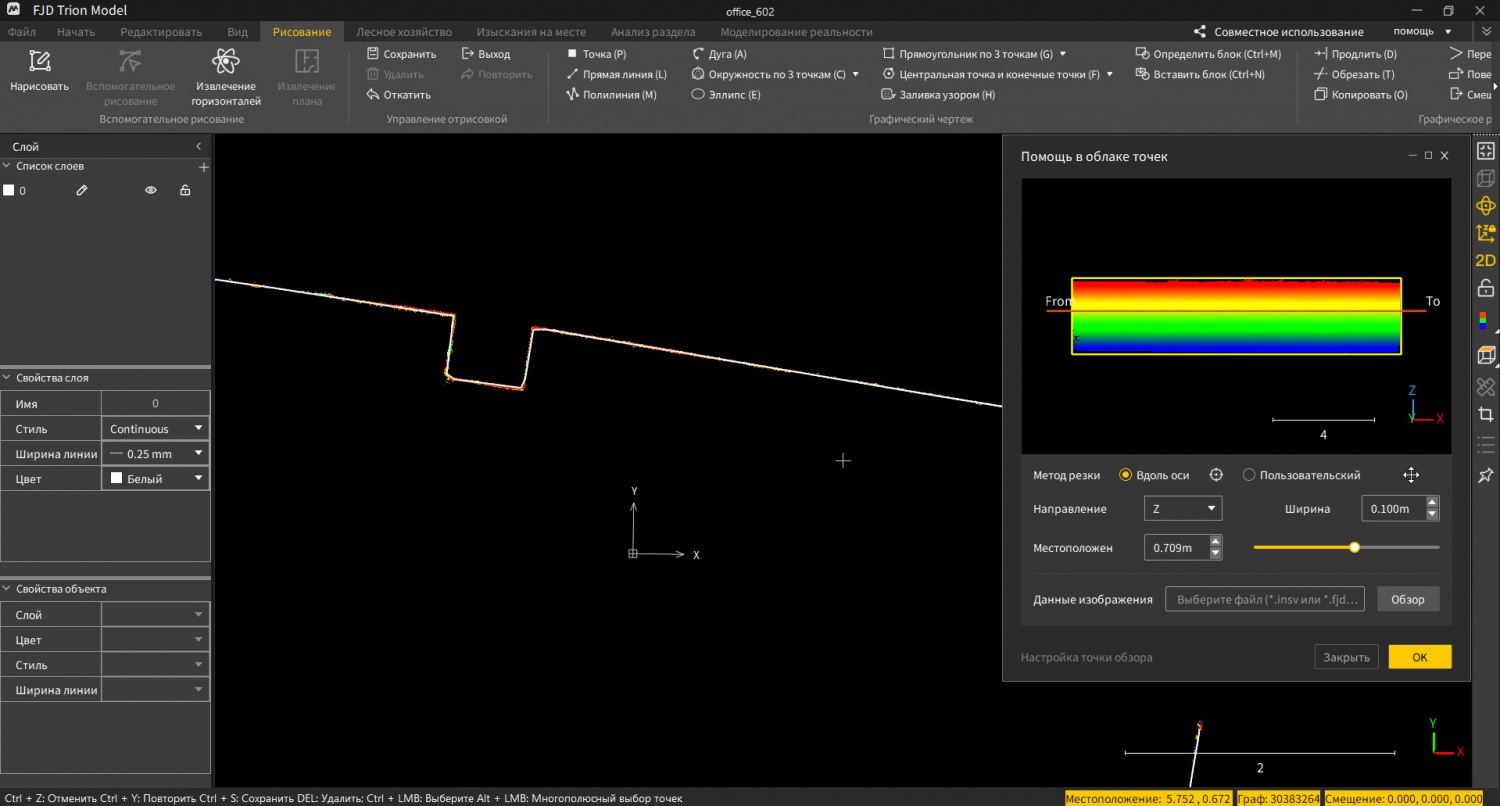Select the Эллипс (E) tool
The width and height of the screenshot is (1500, 806).
click(x=726, y=95)
